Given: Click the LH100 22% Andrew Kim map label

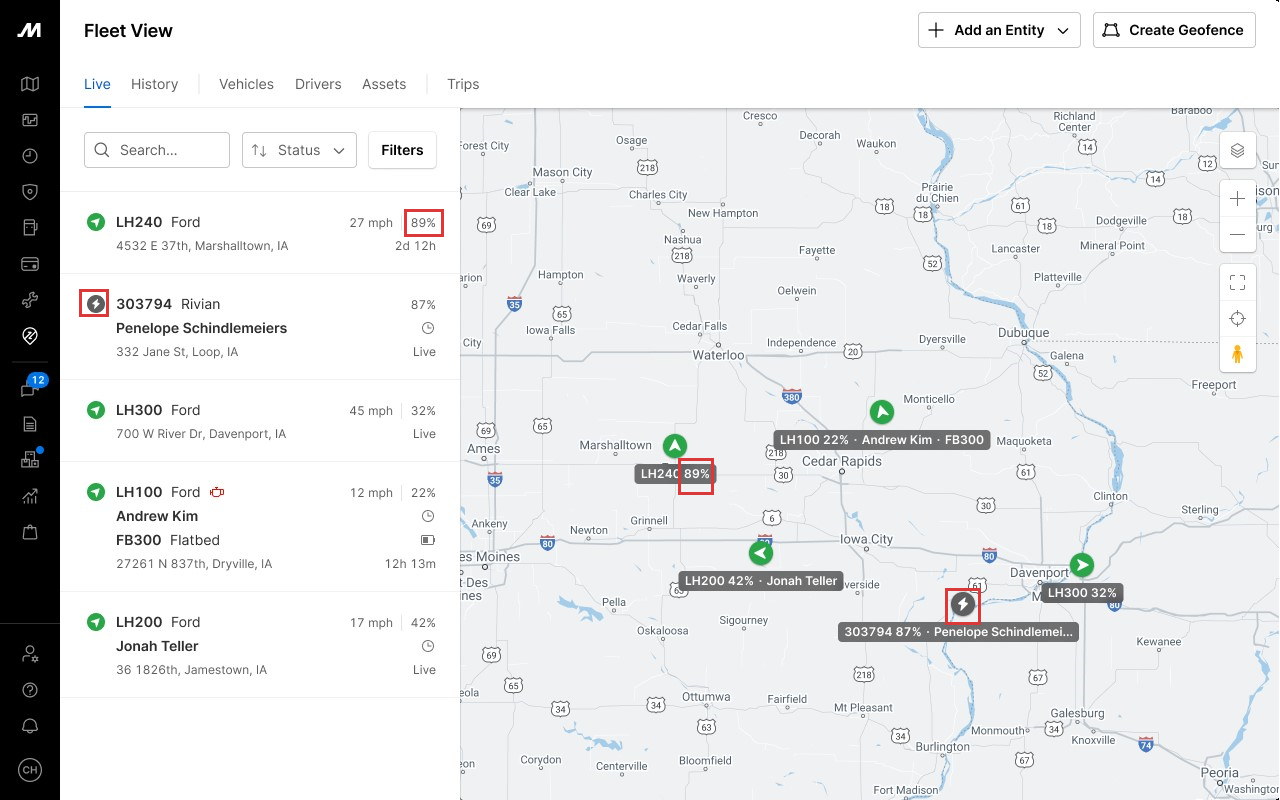Looking at the screenshot, I should [x=882, y=440].
